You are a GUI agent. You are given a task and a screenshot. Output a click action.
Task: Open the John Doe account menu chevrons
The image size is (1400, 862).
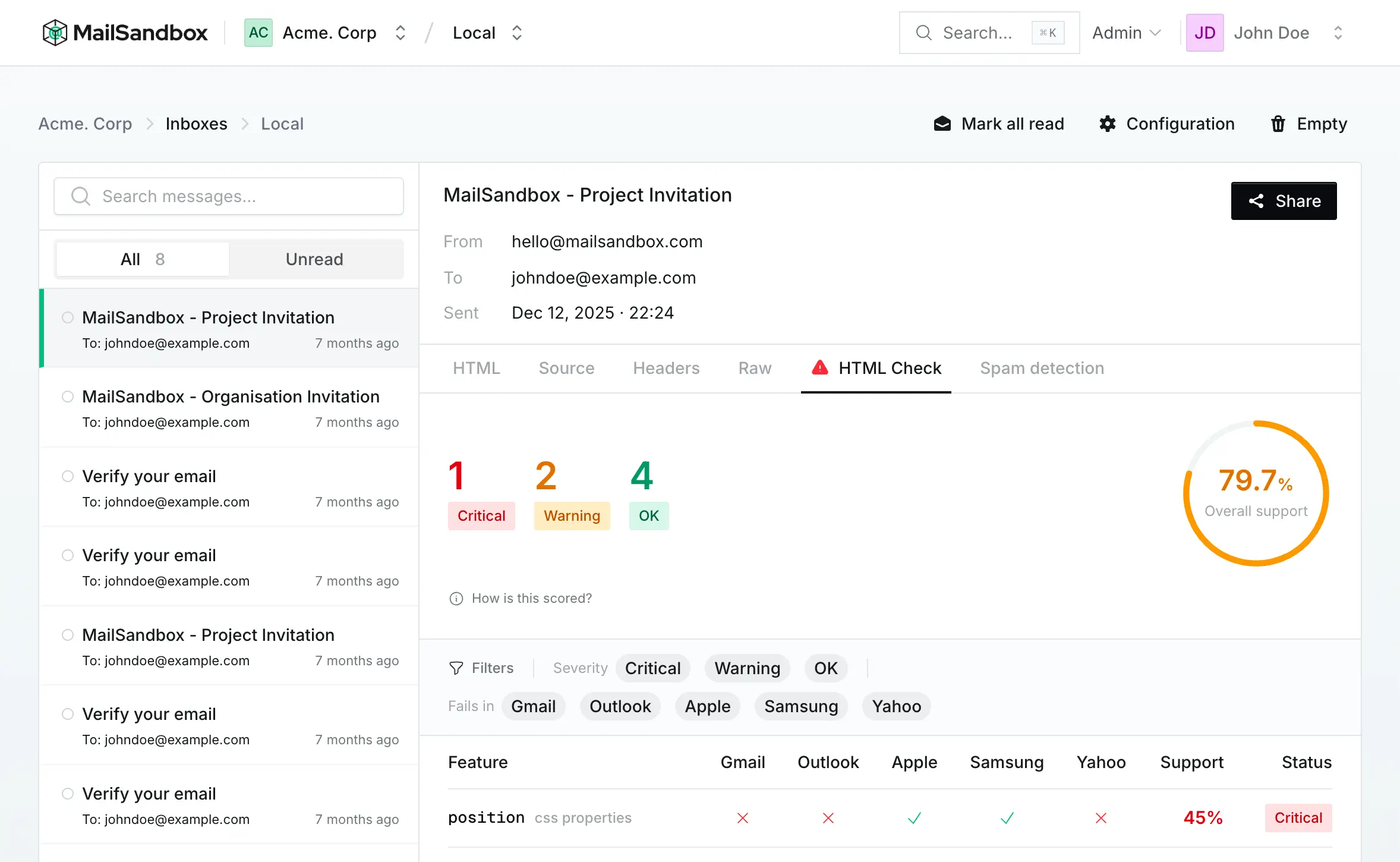point(1338,33)
